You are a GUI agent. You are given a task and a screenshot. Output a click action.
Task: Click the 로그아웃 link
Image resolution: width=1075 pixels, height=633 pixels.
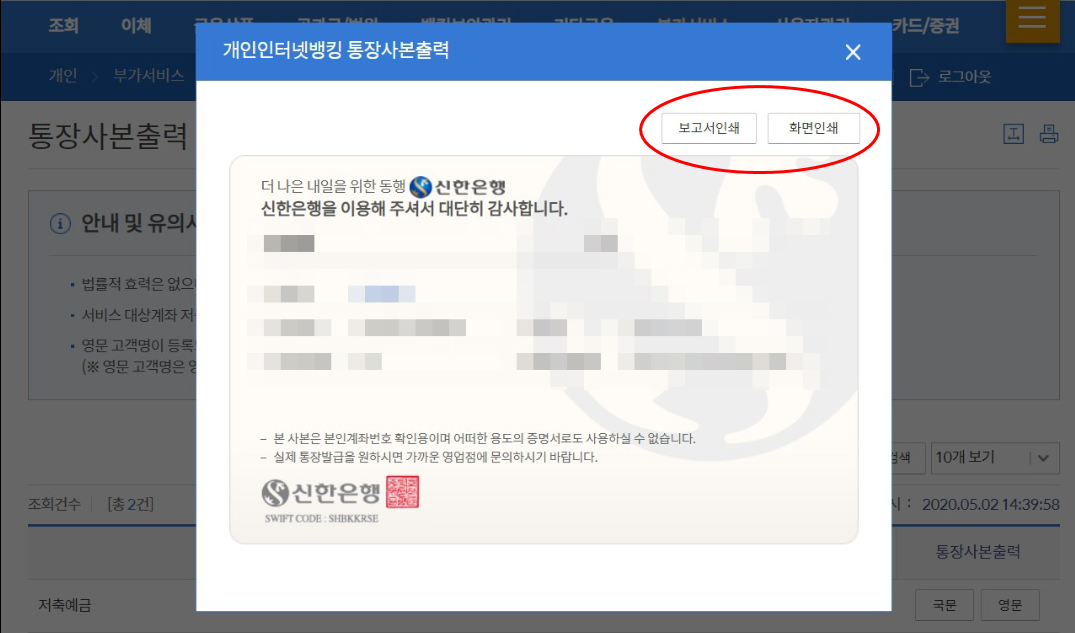click(965, 76)
